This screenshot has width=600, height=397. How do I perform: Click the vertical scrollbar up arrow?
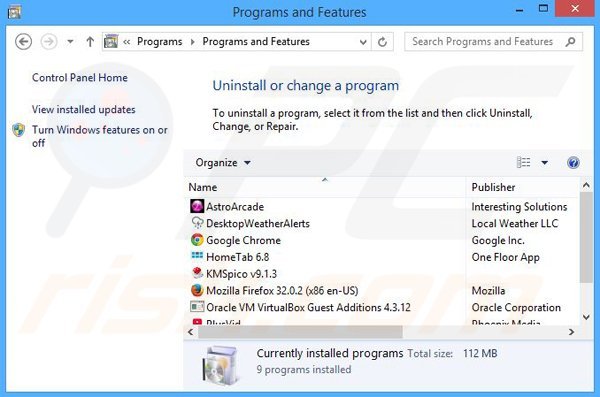pyautogui.click(x=586, y=185)
